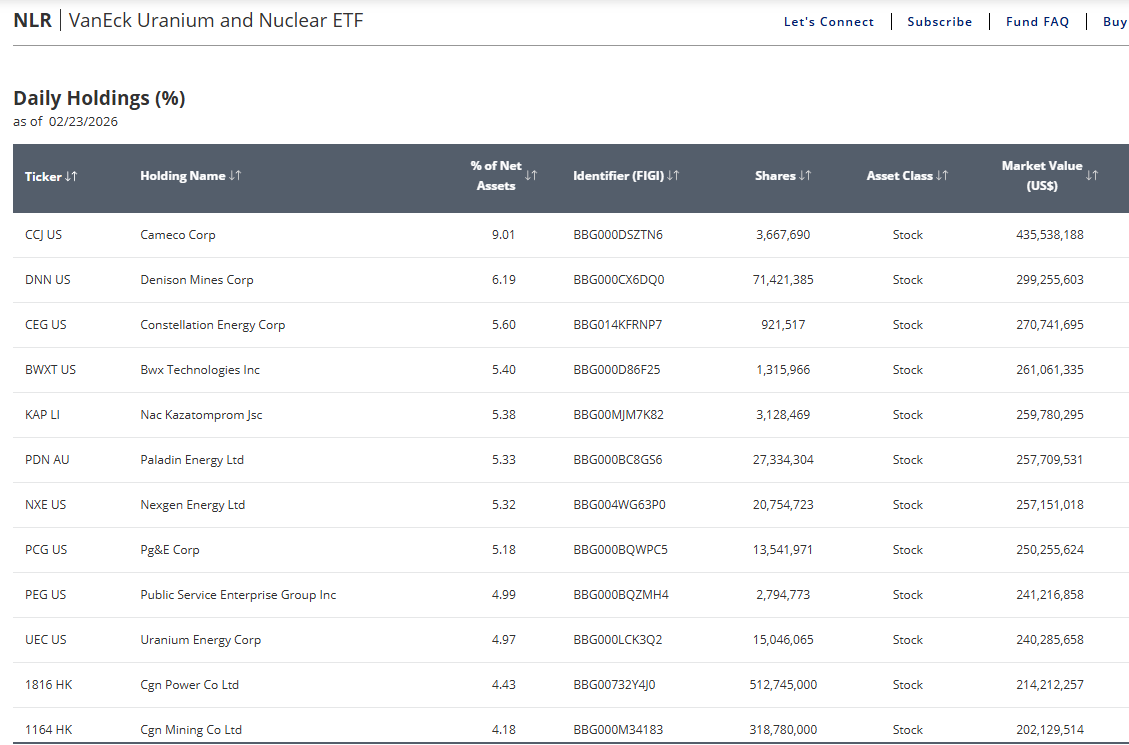This screenshot has width=1129, height=745.
Task: Click Cameco's 9.01 net assets value
Action: pyautogui.click(x=503, y=235)
